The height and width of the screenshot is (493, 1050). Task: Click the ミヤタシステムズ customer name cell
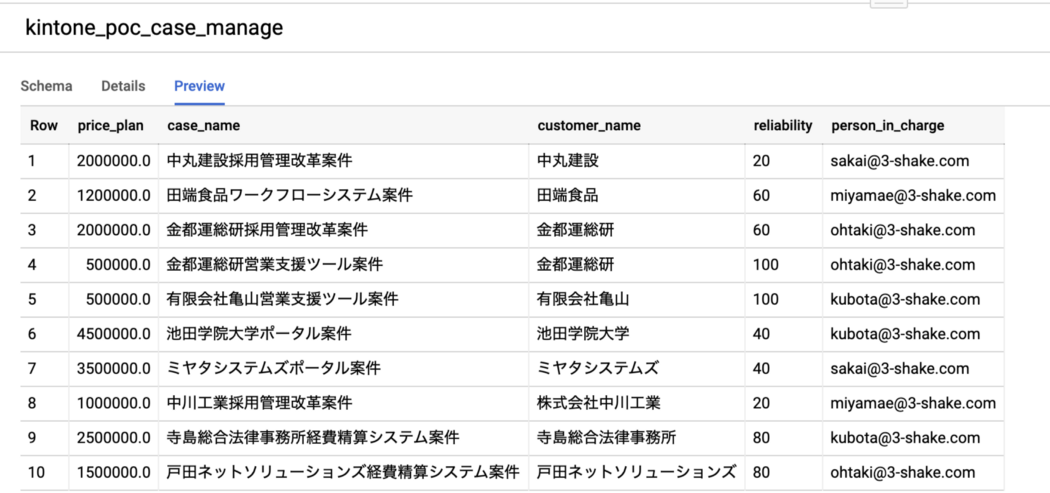tap(598, 369)
